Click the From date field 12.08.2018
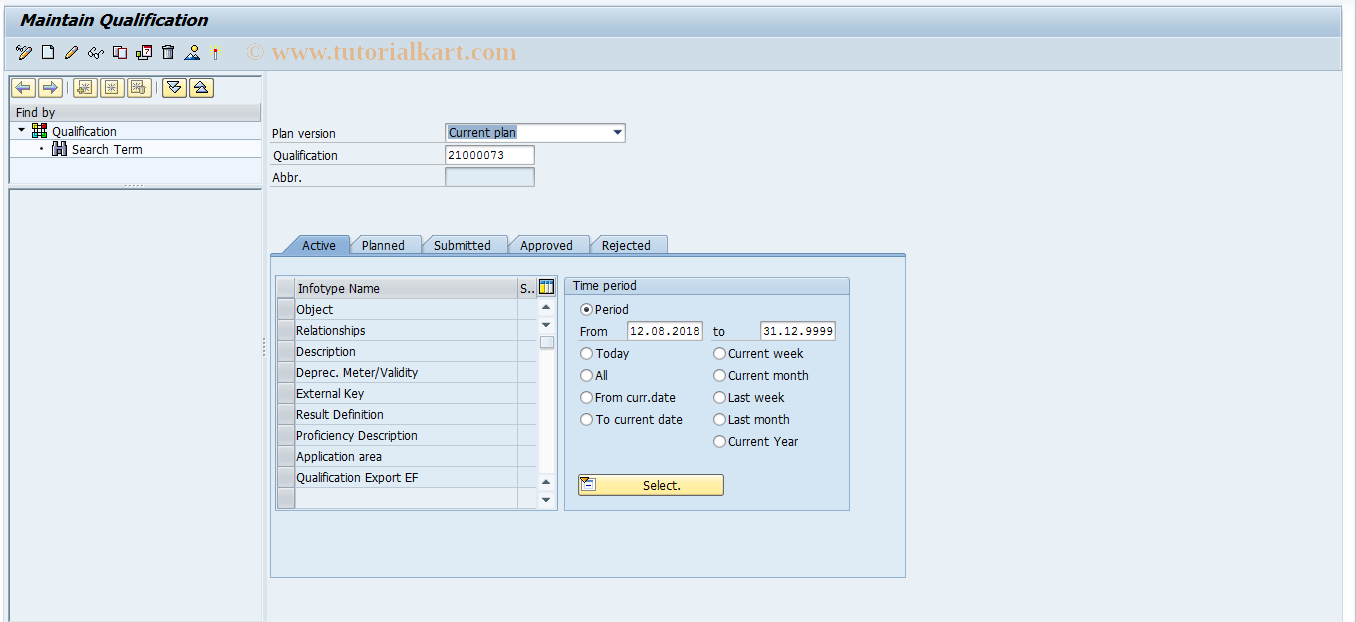 [x=665, y=331]
